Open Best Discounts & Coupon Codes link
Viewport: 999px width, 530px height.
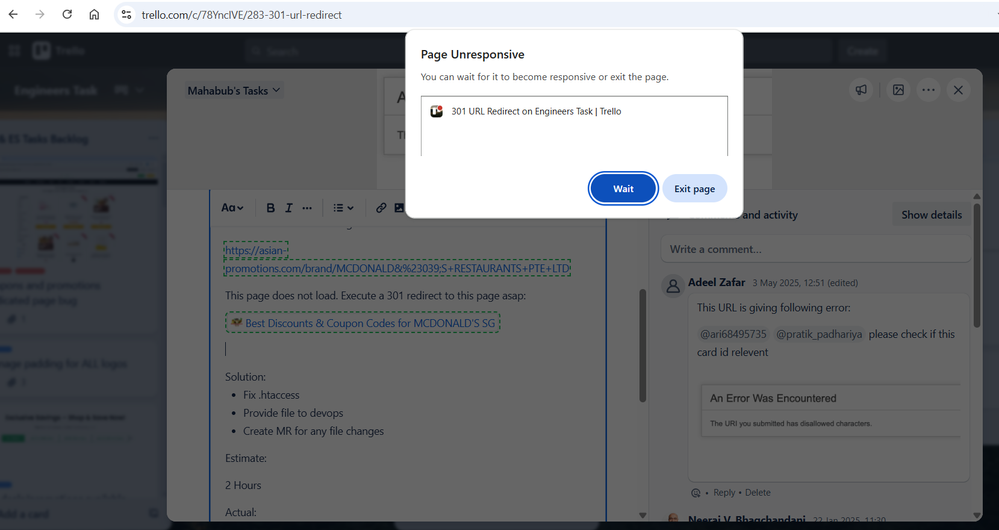pos(363,323)
